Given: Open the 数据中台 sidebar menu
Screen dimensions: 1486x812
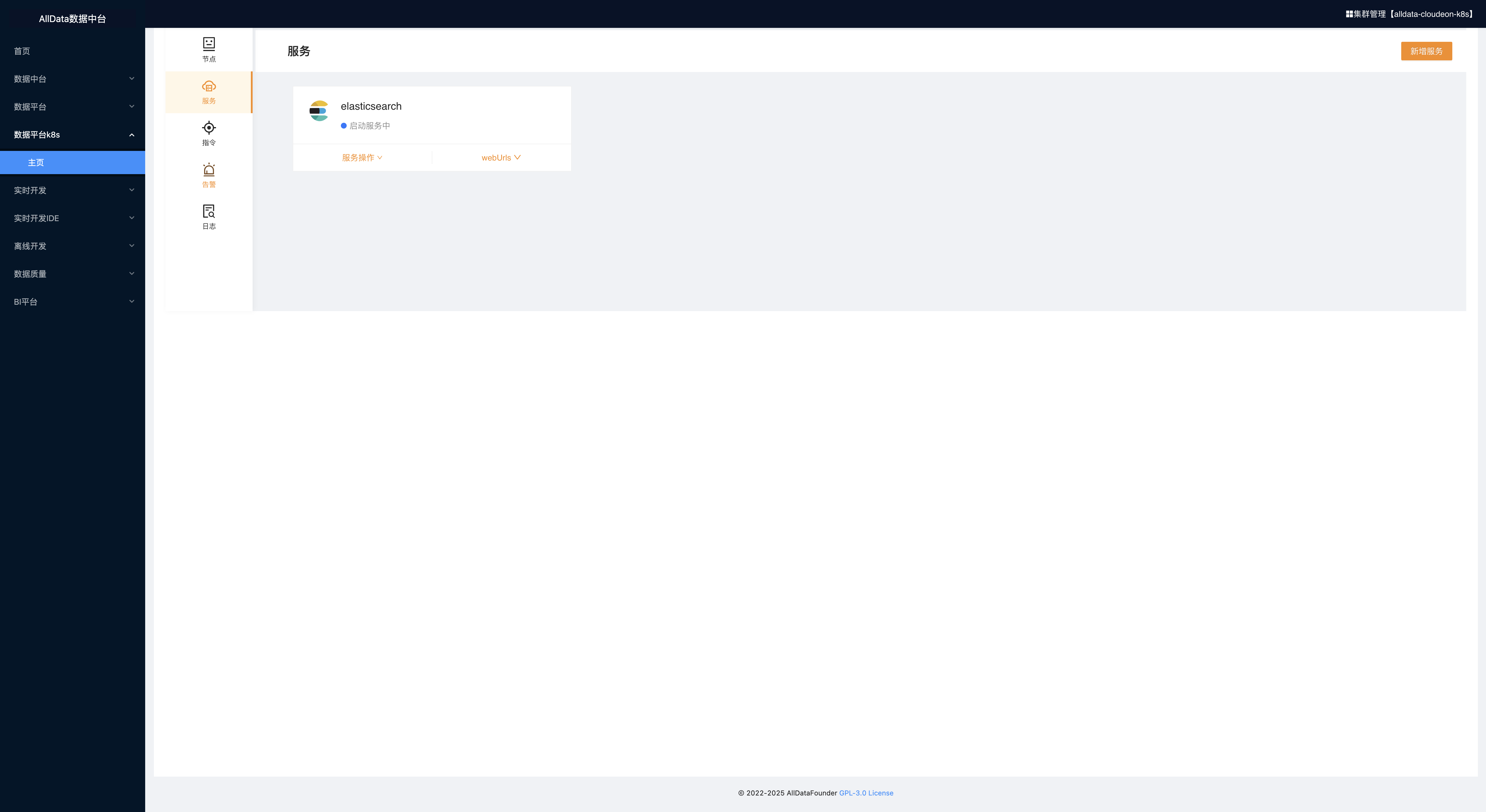Looking at the screenshot, I should (73, 78).
